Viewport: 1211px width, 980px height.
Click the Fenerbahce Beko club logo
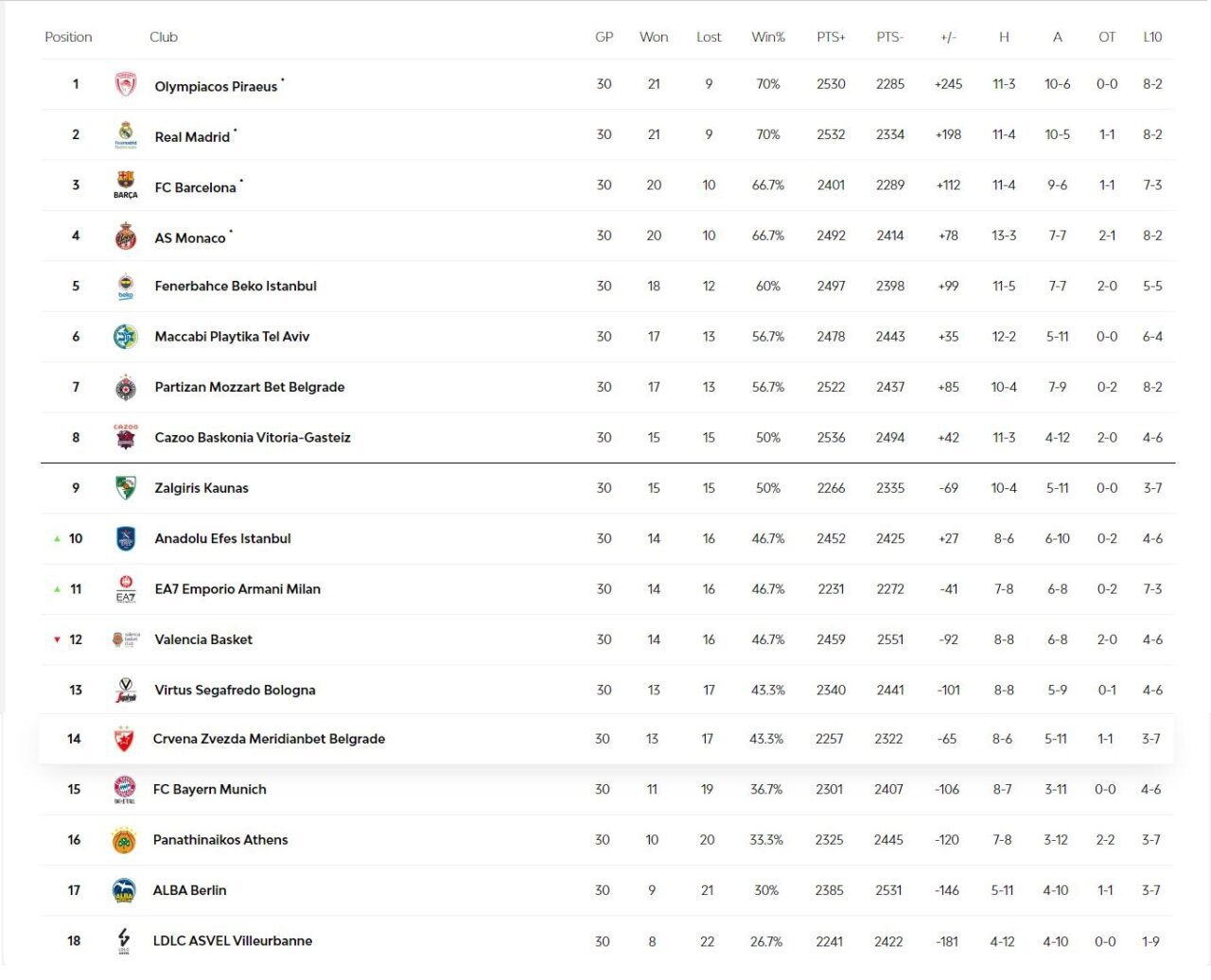click(x=126, y=287)
